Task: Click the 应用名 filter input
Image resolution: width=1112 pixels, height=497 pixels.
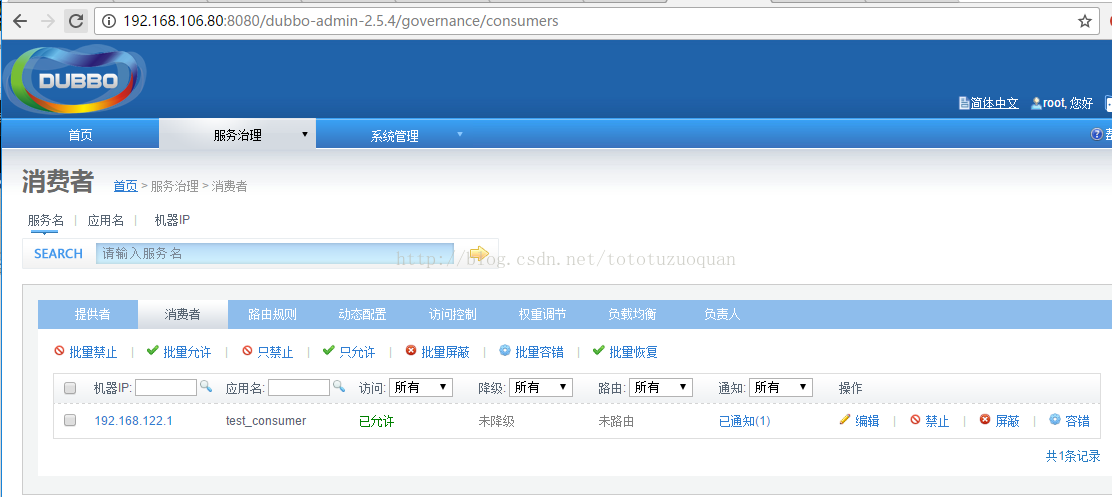Action: (299, 387)
